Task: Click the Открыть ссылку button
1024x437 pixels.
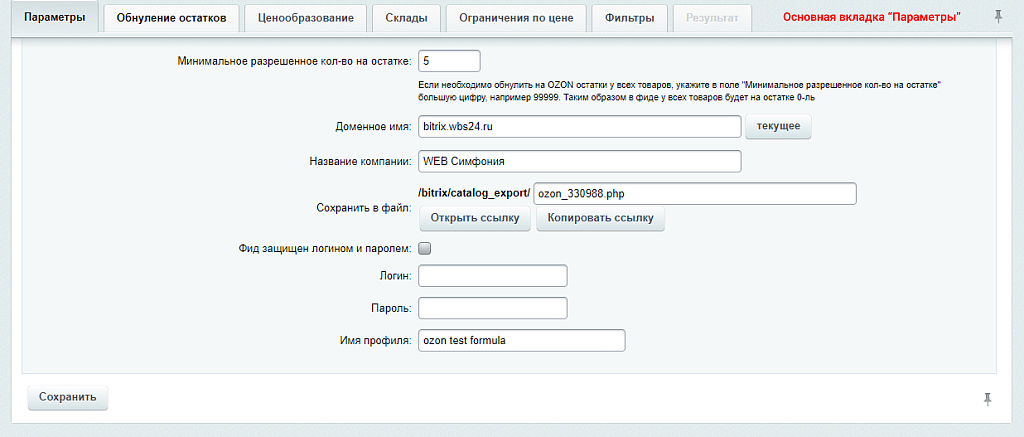Action: (x=475, y=219)
